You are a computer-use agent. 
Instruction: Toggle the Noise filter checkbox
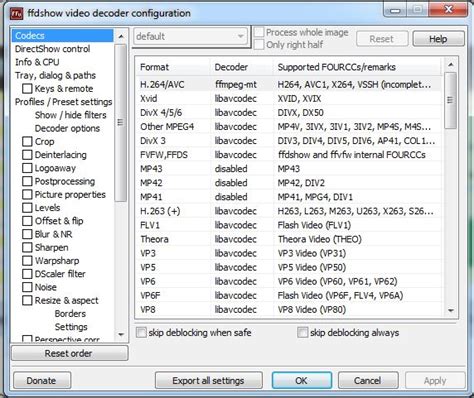(x=27, y=287)
